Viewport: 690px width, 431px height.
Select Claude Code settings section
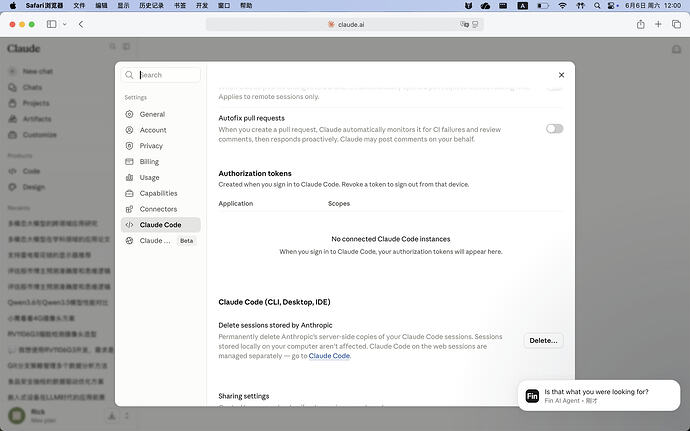[x=161, y=225]
